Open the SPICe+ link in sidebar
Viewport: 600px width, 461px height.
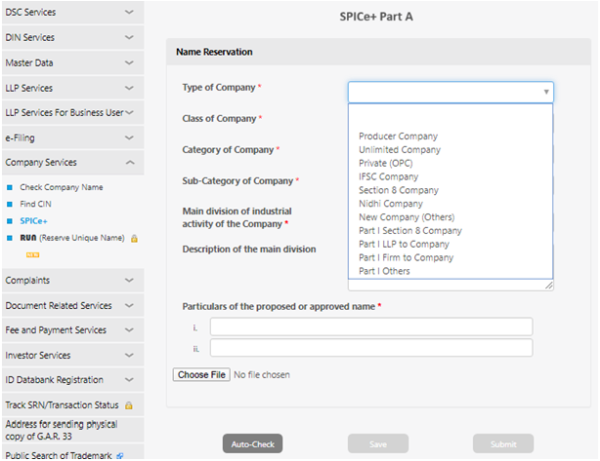[x=33, y=220]
